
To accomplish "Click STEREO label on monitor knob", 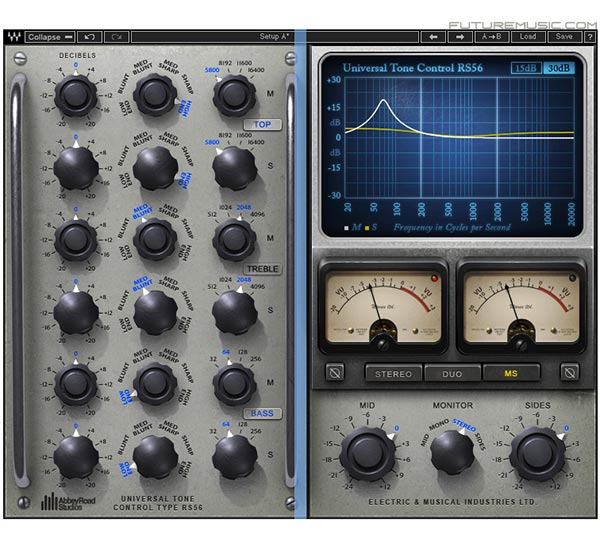I will [464, 424].
